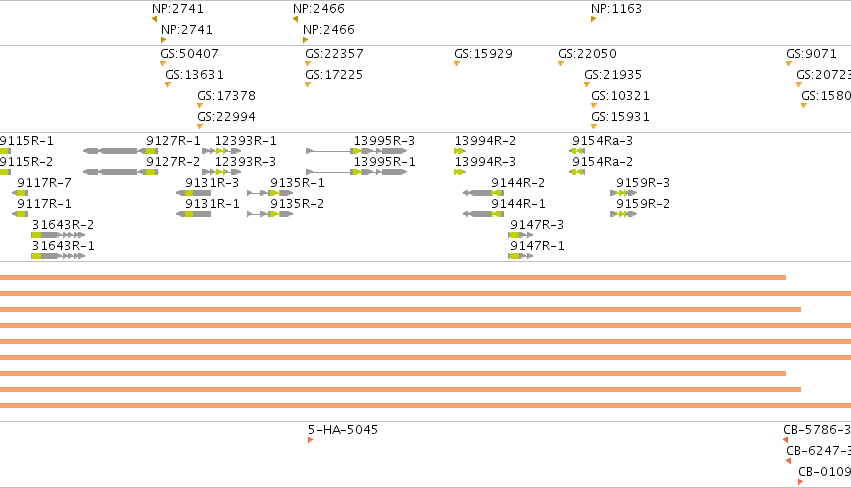Select the 13994R-3 transcript label
The image size is (851, 488).
coord(485,162)
